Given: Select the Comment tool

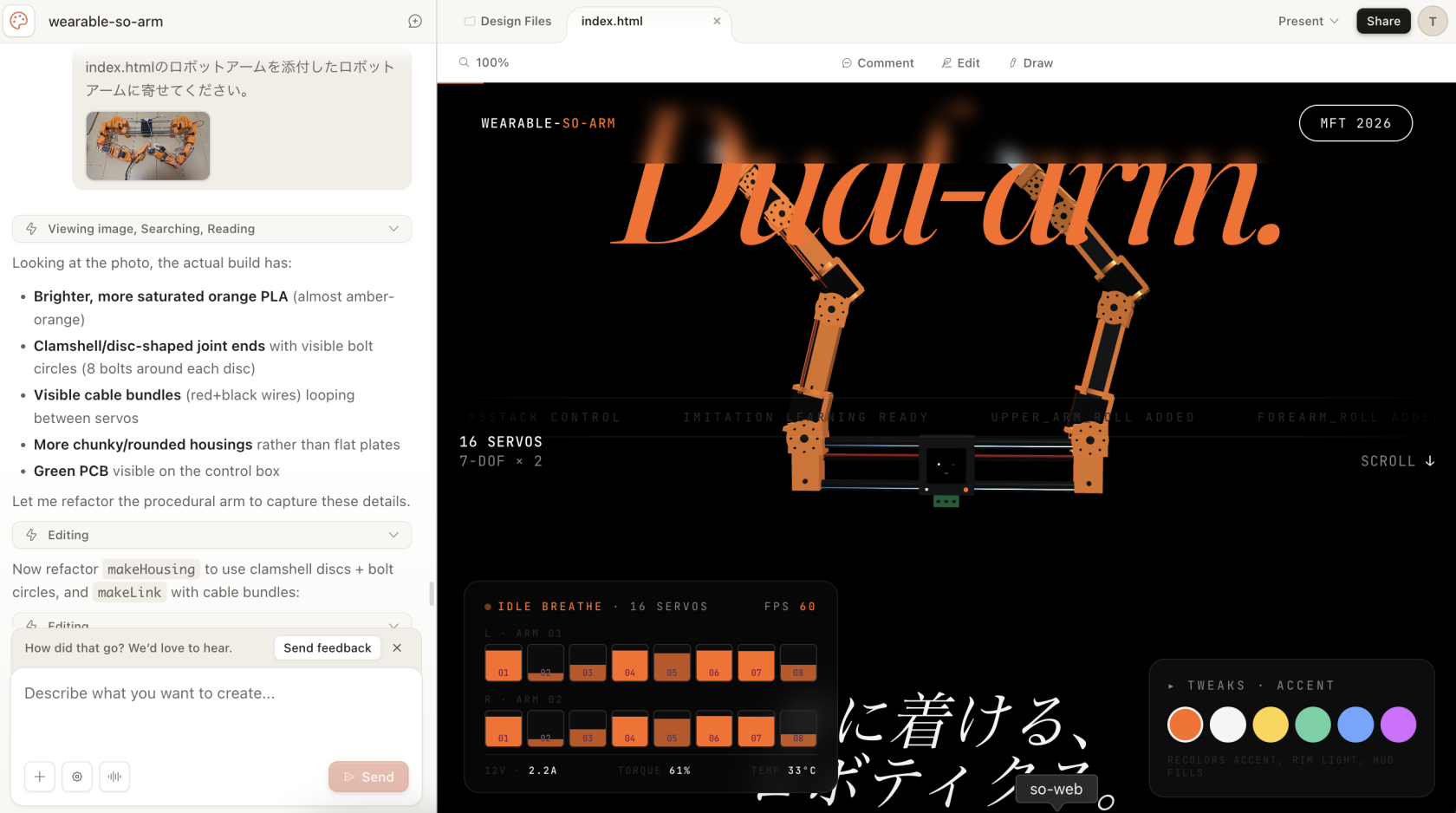Looking at the screenshot, I should coord(877,62).
